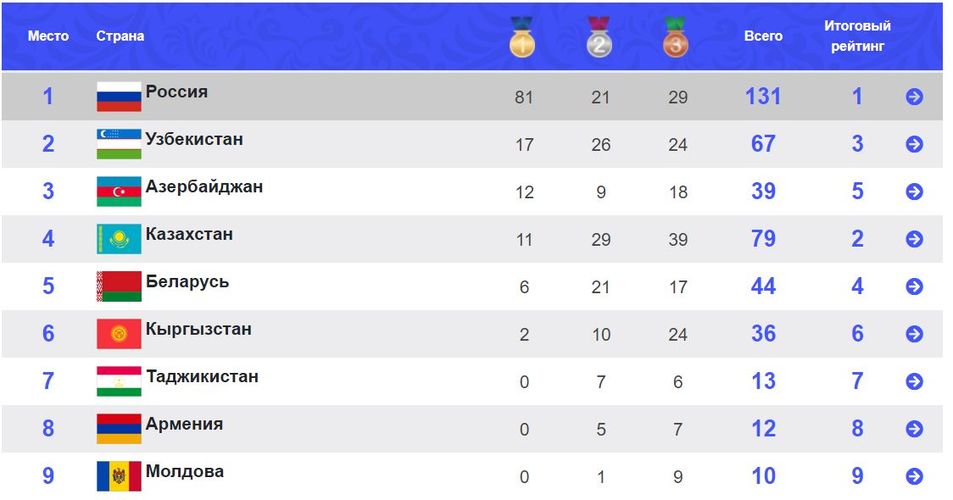The width and height of the screenshot is (953, 500).
Task: Sort by the Всего column header
Action: coord(763,36)
